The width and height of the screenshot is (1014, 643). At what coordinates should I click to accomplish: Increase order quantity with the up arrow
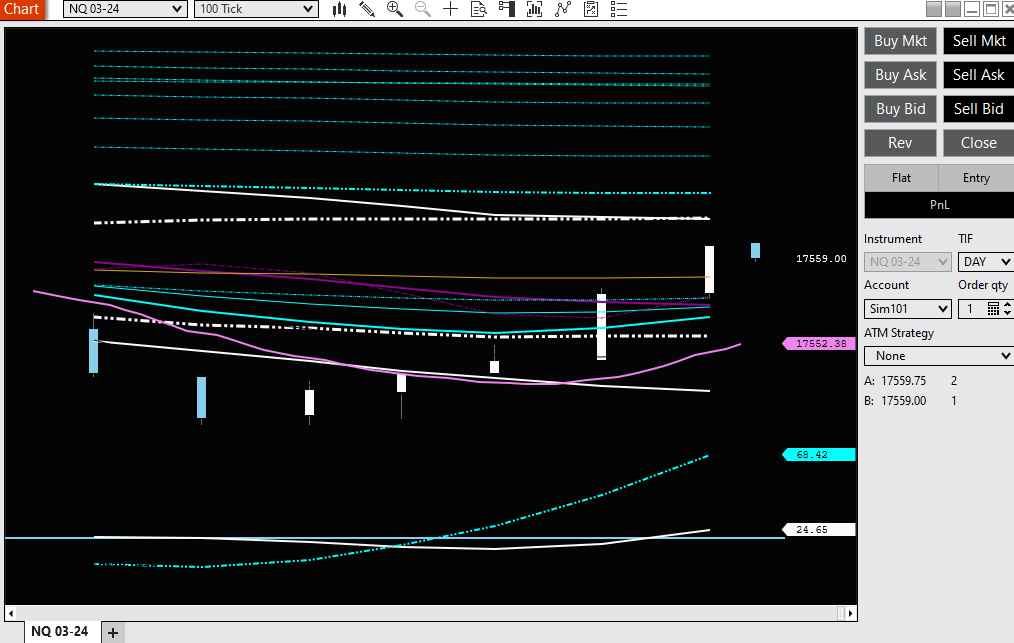(1007, 305)
